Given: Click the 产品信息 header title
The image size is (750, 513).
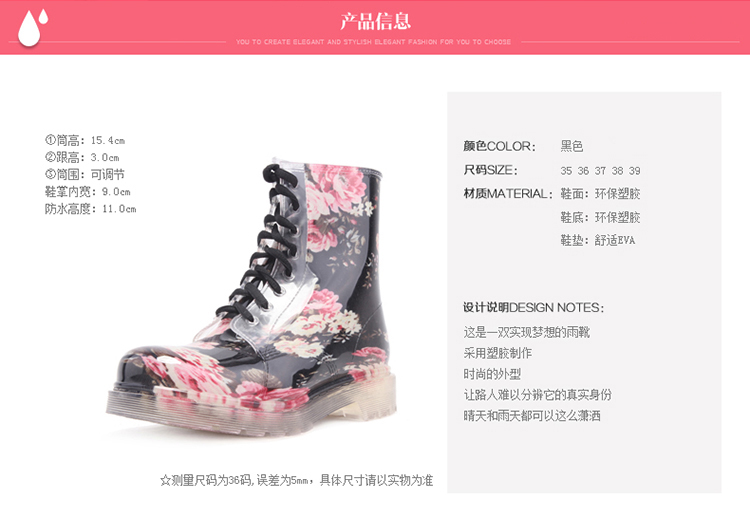Looking at the screenshot, I should click(x=375, y=21).
